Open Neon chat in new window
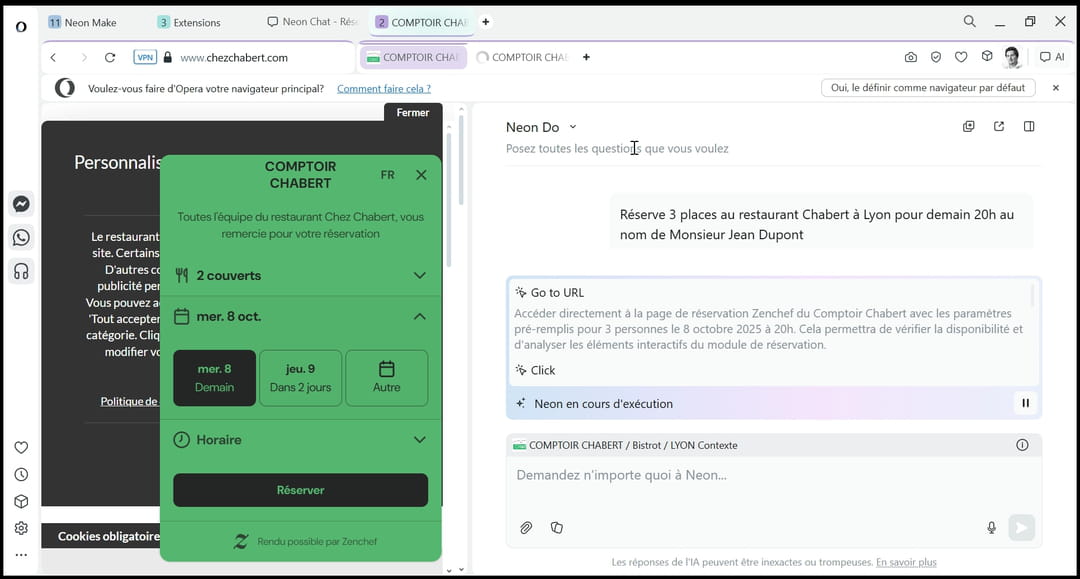This screenshot has height=579, width=1080. tap(998, 127)
